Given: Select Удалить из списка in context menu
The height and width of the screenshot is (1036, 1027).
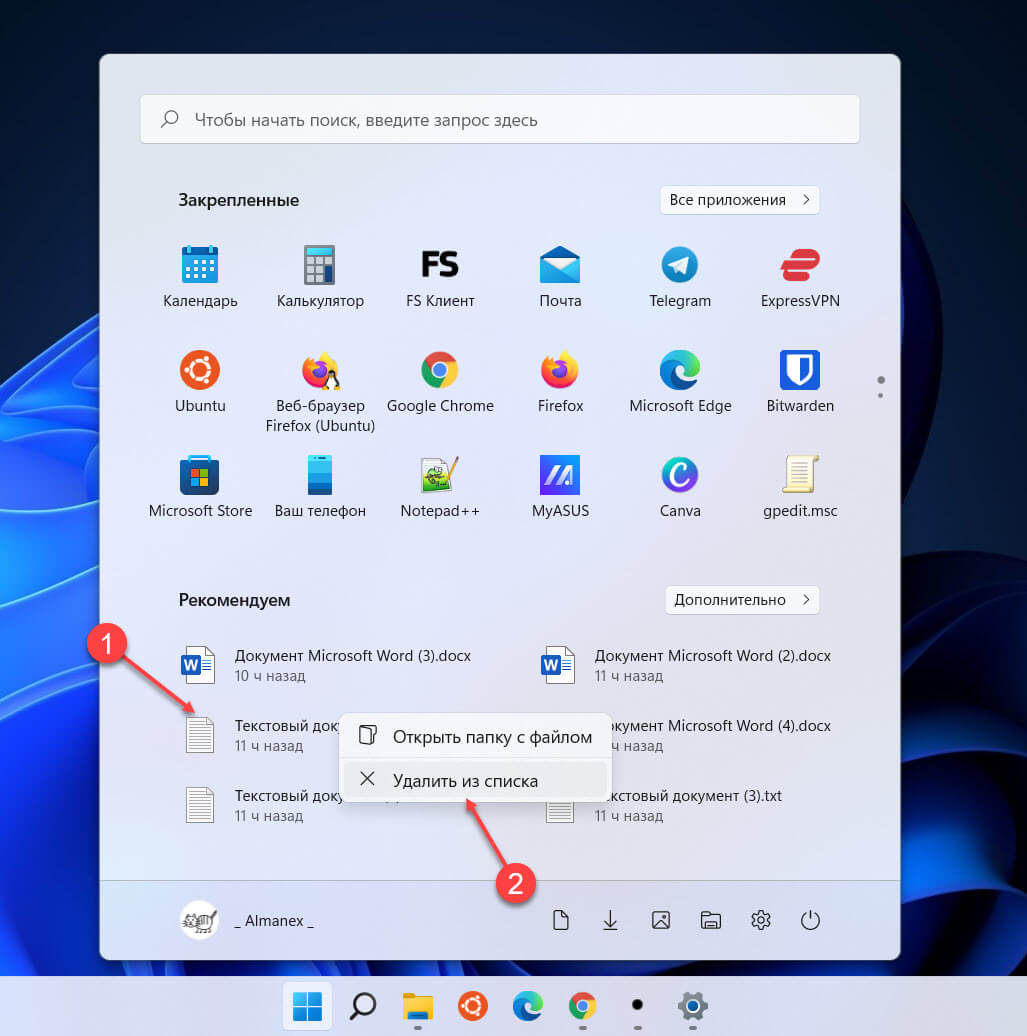Looking at the screenshot, I should [x=475, y=781].
